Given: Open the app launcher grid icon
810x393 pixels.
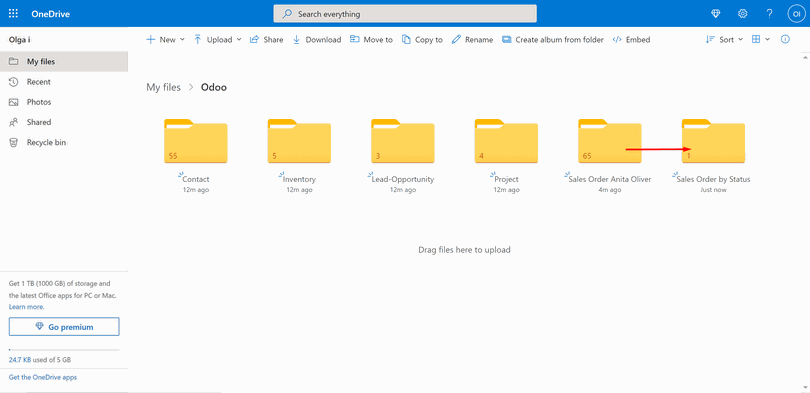Looking at the screenshot, I should tap(13, 14).
